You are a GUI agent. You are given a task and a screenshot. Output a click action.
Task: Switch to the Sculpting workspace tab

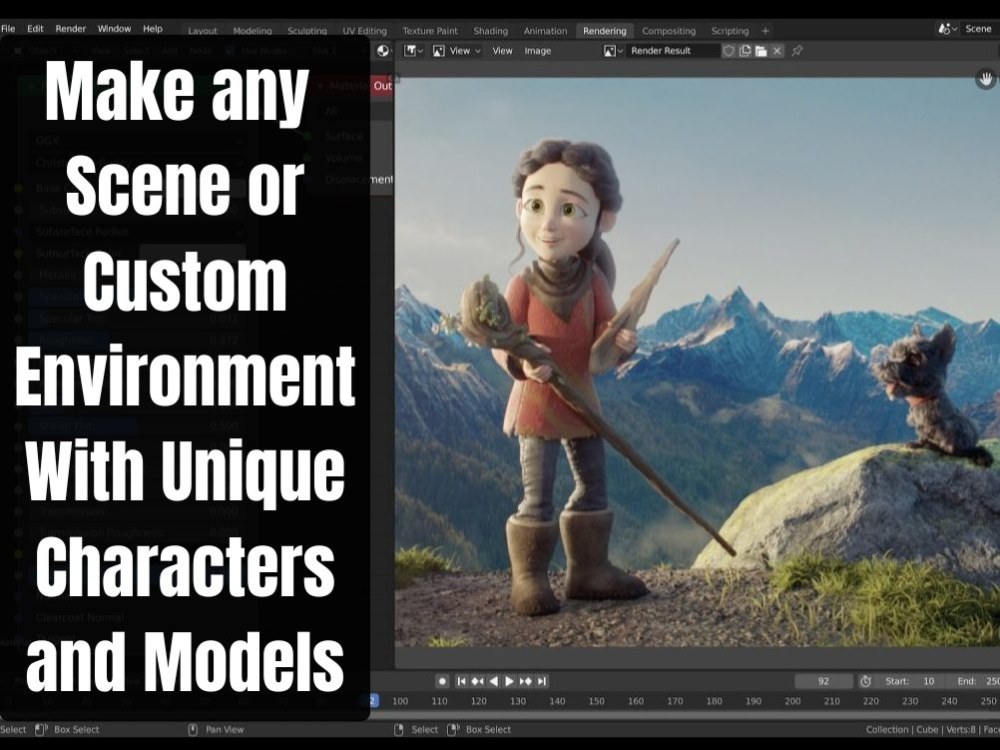point(307,31)
